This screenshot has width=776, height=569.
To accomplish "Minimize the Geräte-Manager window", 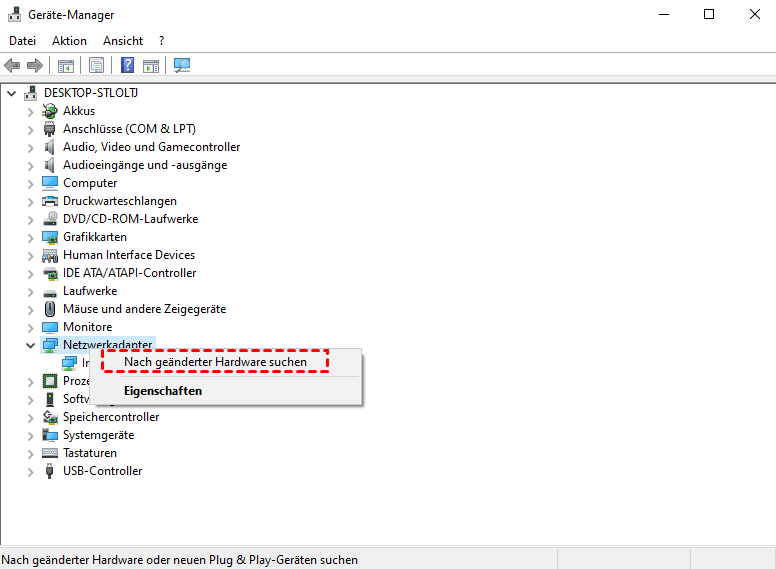I will tap(664, 14).
